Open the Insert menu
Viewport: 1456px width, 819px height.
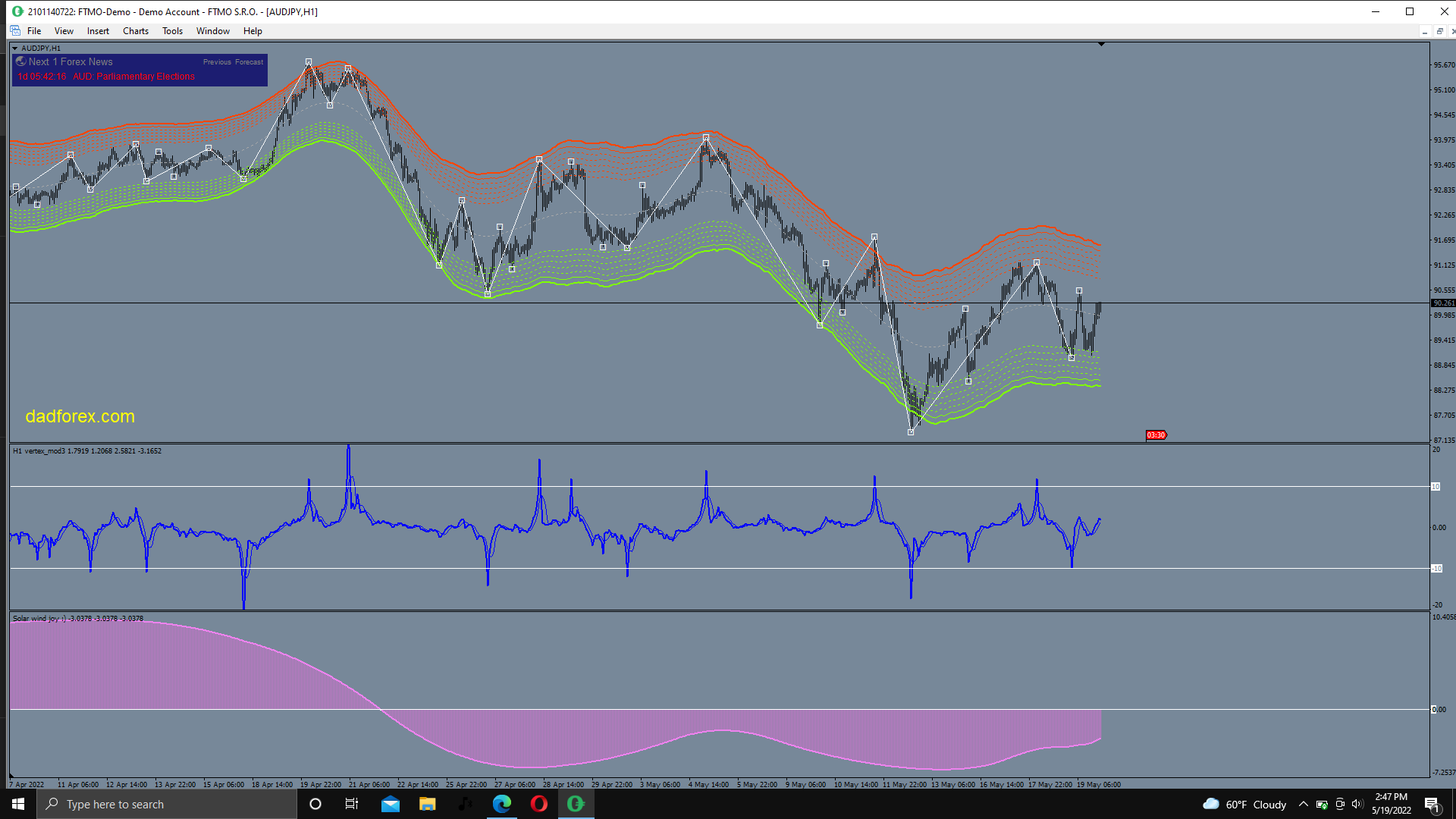point(98,31)
